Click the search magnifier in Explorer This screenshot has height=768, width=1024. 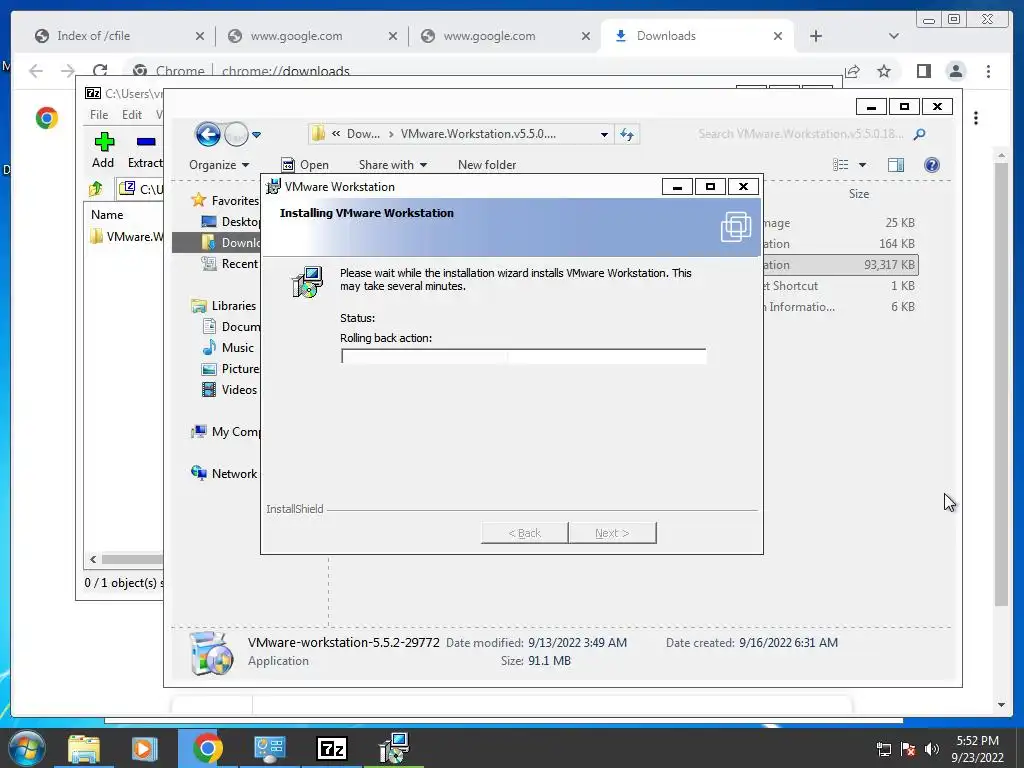click(920, 135)
